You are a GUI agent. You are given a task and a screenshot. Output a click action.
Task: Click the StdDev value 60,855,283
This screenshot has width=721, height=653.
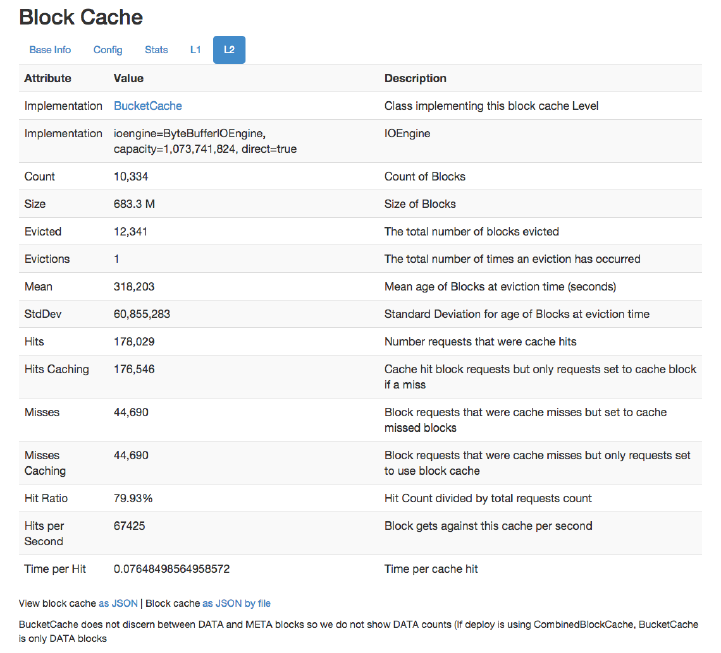tap(142, 314)
